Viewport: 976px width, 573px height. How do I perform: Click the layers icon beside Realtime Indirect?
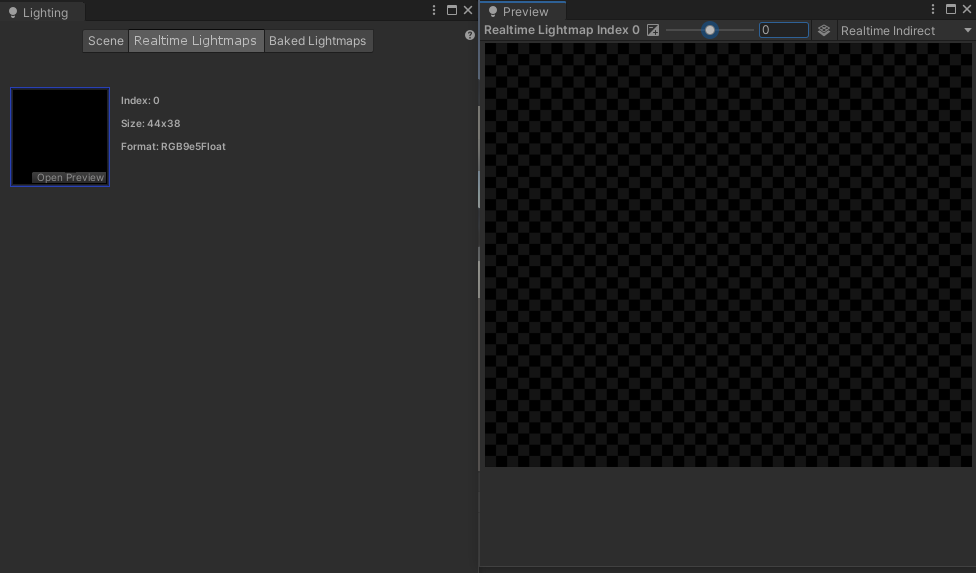click(x=824, y=30)
